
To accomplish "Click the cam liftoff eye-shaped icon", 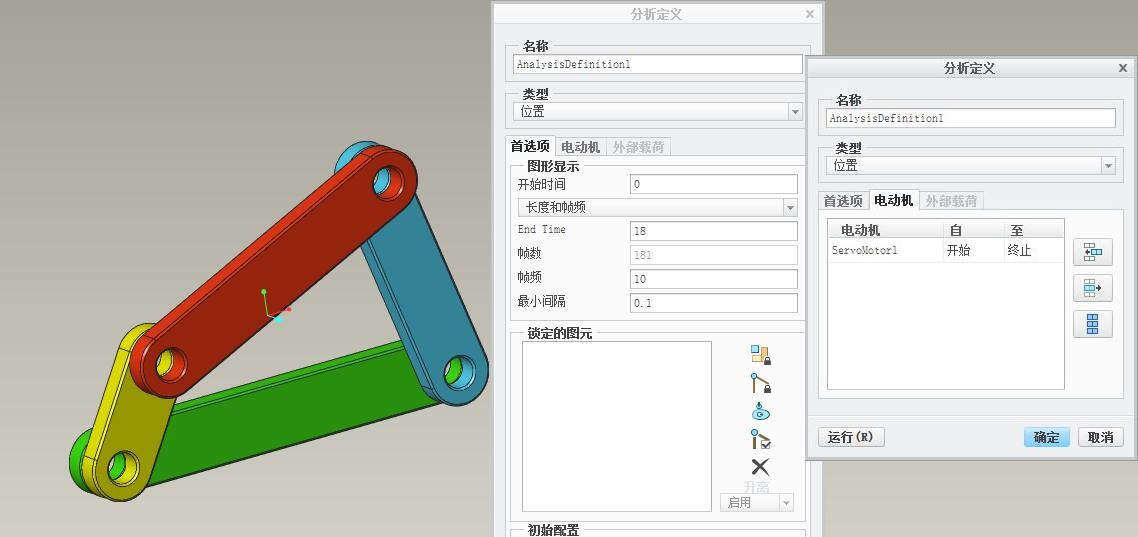I will coord(760,411).
